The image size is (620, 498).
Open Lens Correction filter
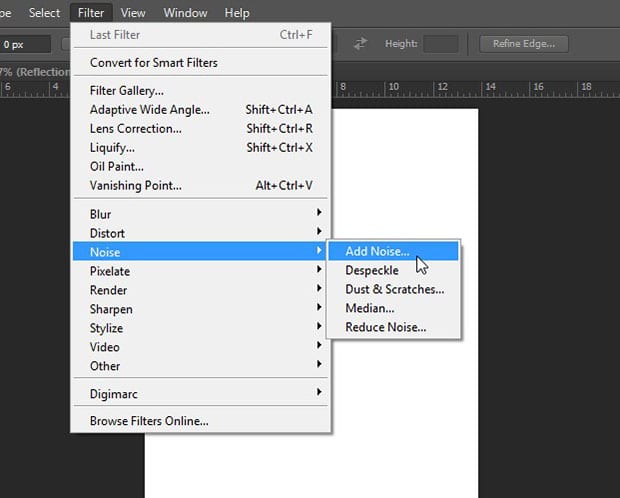(200, 129)
